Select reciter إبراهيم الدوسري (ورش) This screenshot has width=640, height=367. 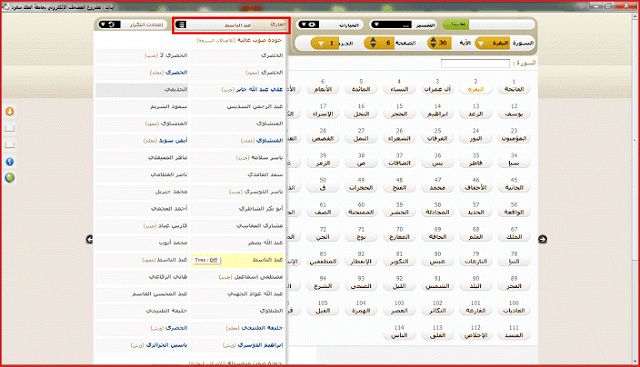tap(238, 345)
